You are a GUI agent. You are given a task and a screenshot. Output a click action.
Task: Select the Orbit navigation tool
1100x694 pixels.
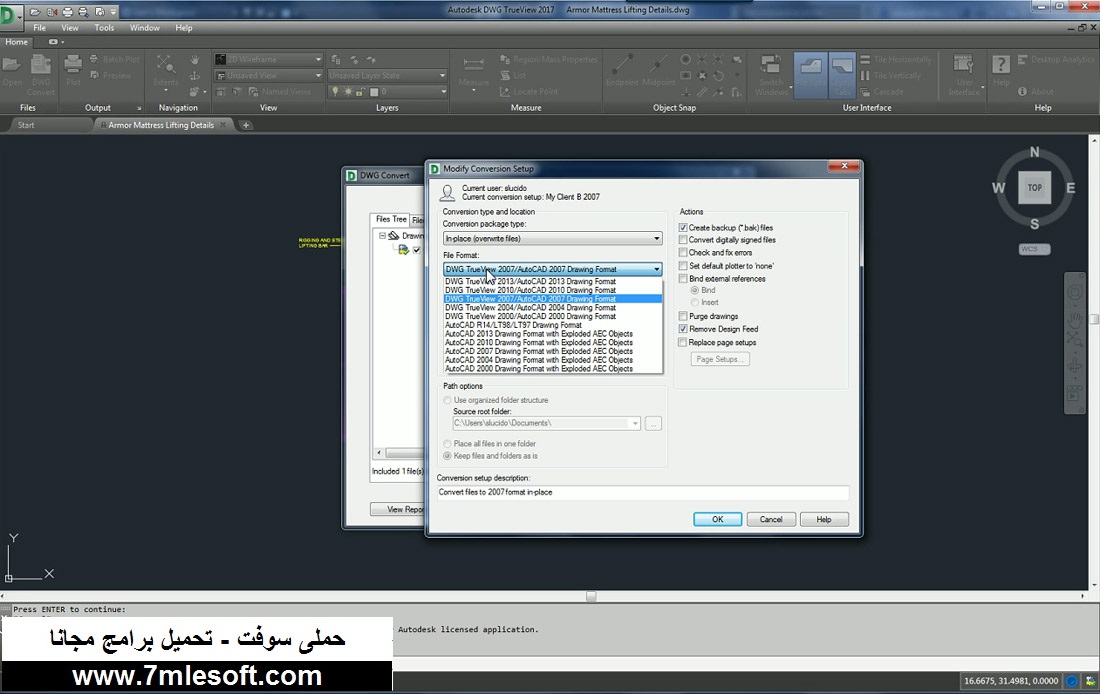[x=195, y=76]
